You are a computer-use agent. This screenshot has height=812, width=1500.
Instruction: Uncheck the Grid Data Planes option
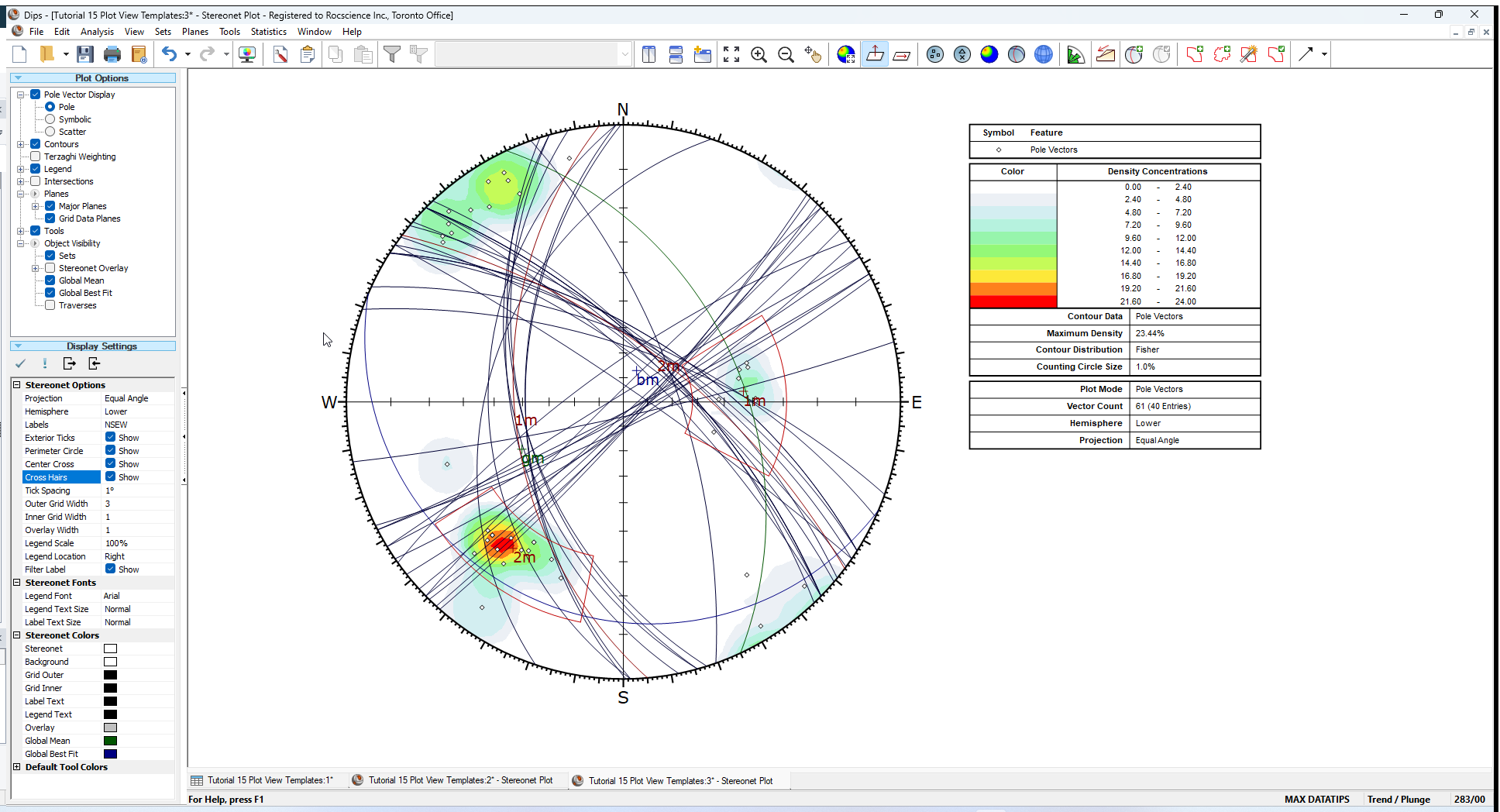(50, 218)
